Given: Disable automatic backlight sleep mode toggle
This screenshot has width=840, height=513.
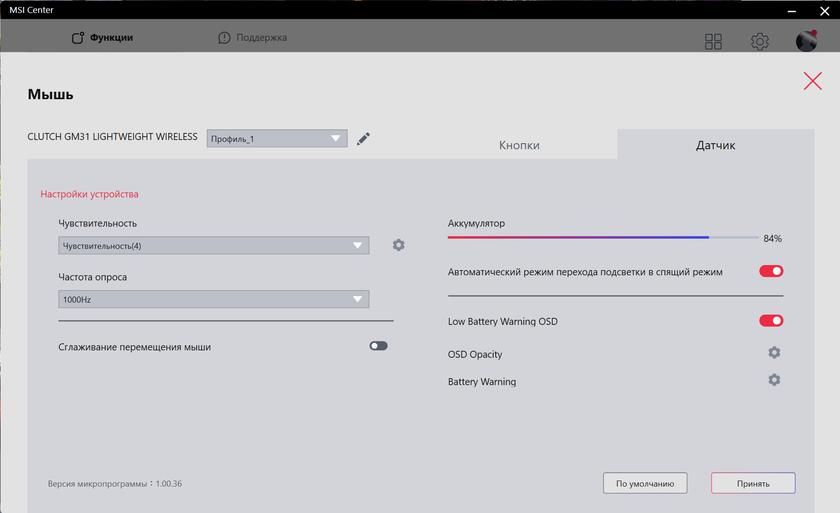Looking at the screenshot, I should tap(771, 271).
